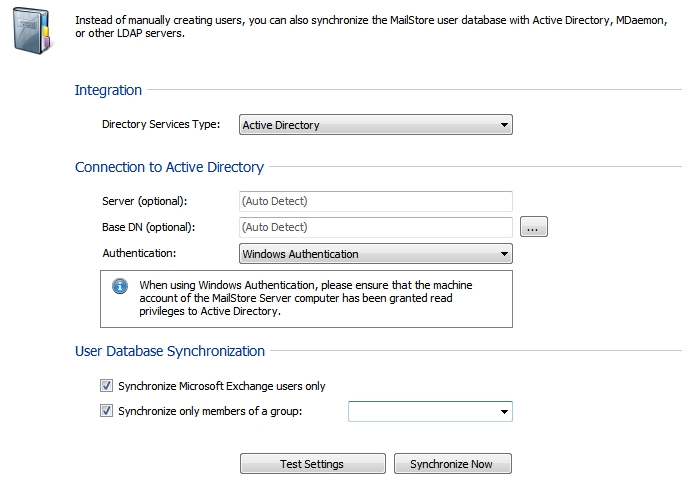Select the Integration section heading

pyautogui.click(x=108, y=90)
